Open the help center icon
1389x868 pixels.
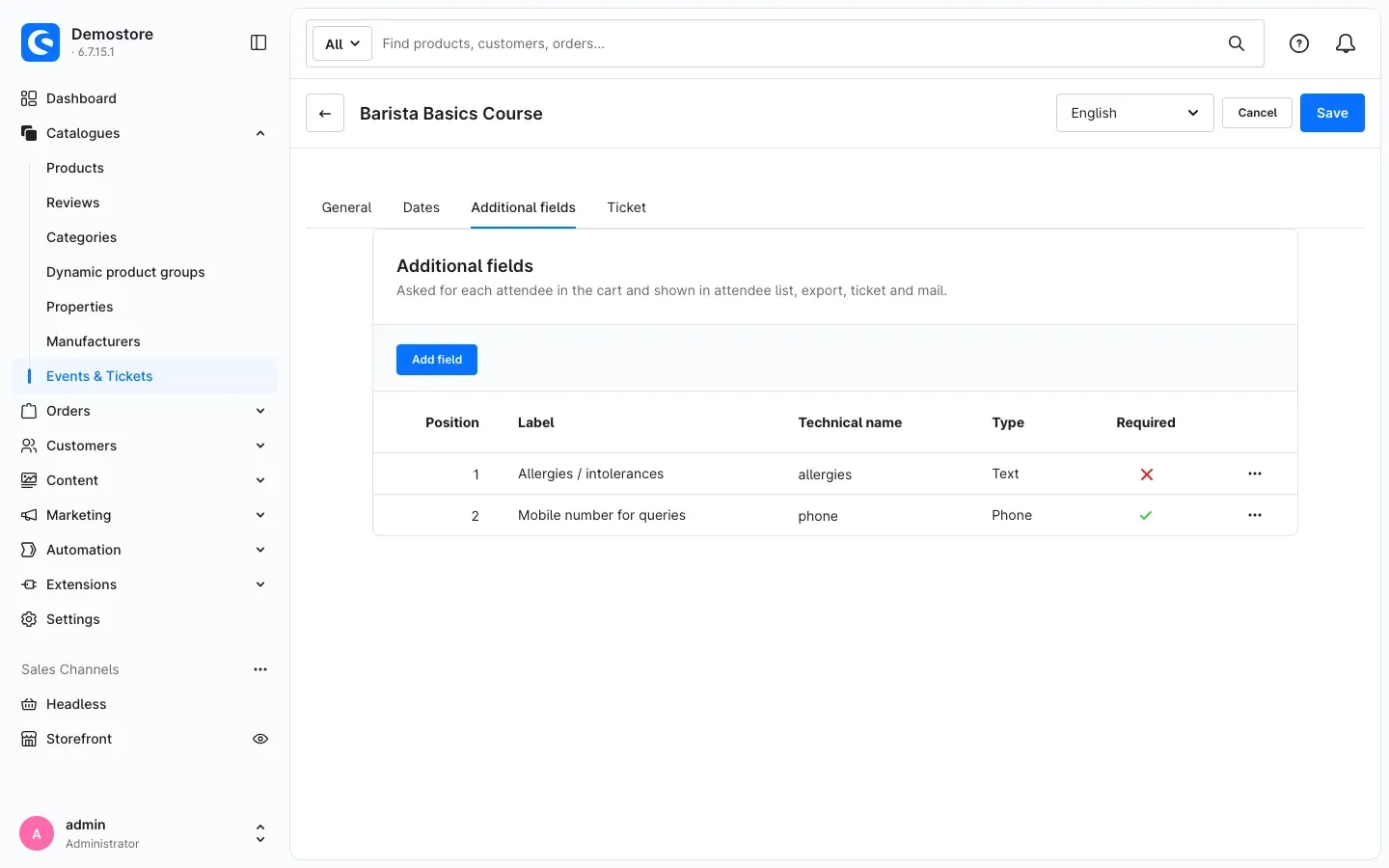click(1299, 43)
